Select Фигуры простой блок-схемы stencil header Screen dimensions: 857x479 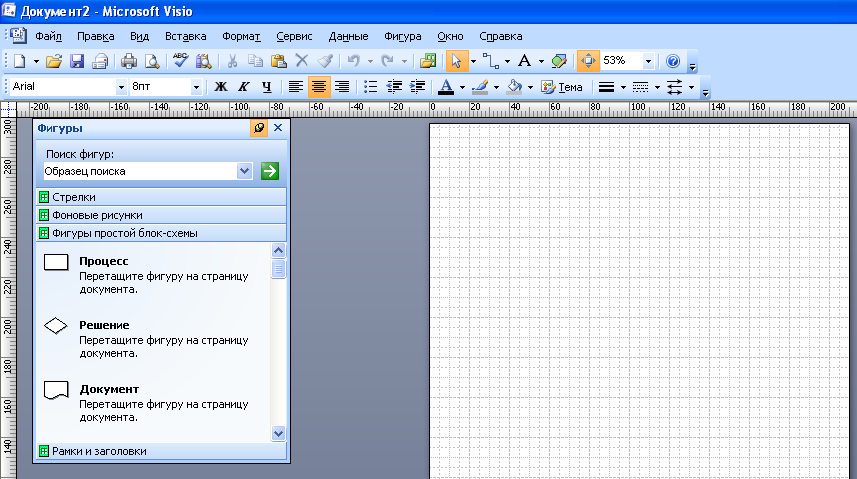point(161,233)
